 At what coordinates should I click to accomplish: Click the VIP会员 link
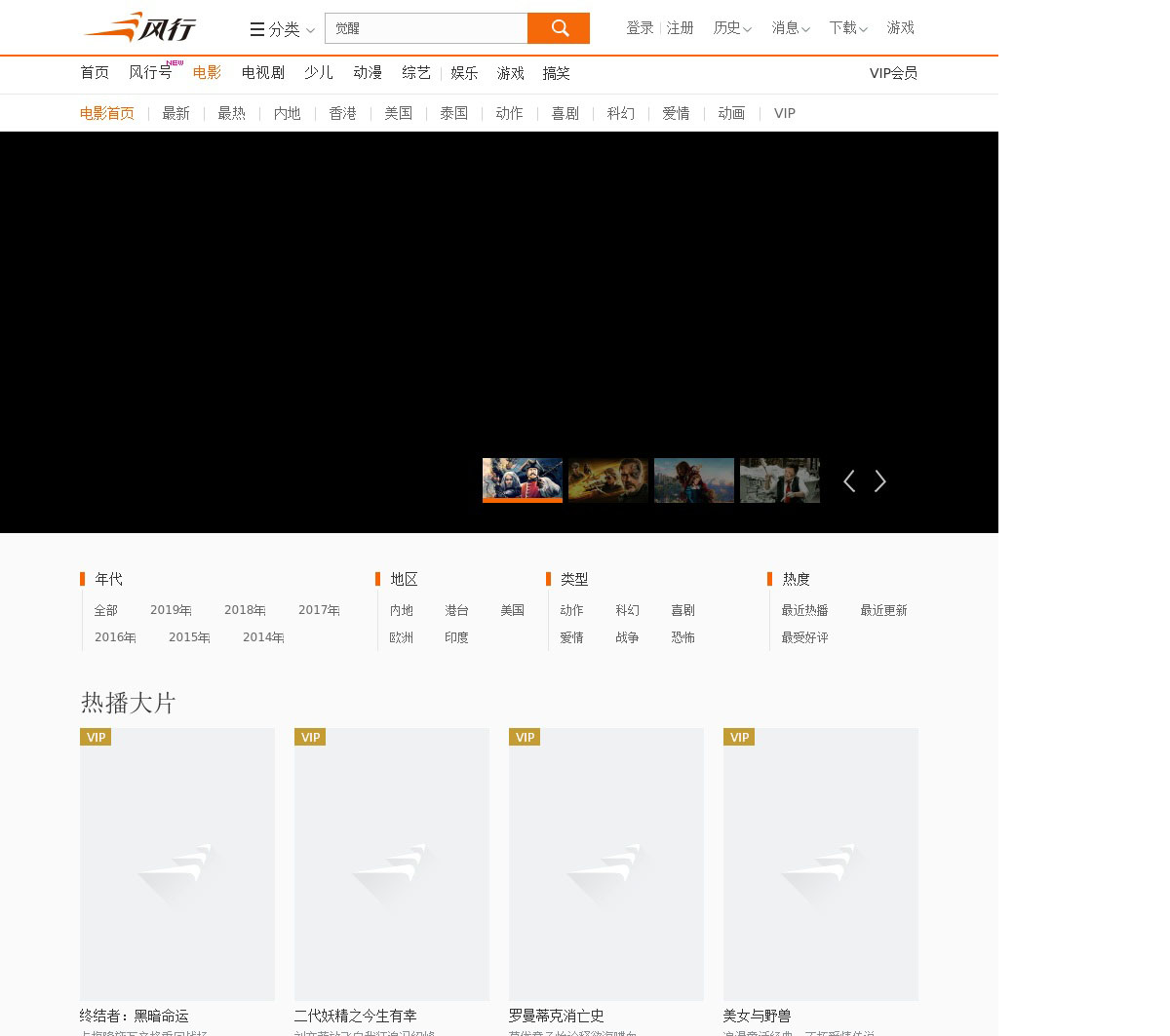click(893, 73)
